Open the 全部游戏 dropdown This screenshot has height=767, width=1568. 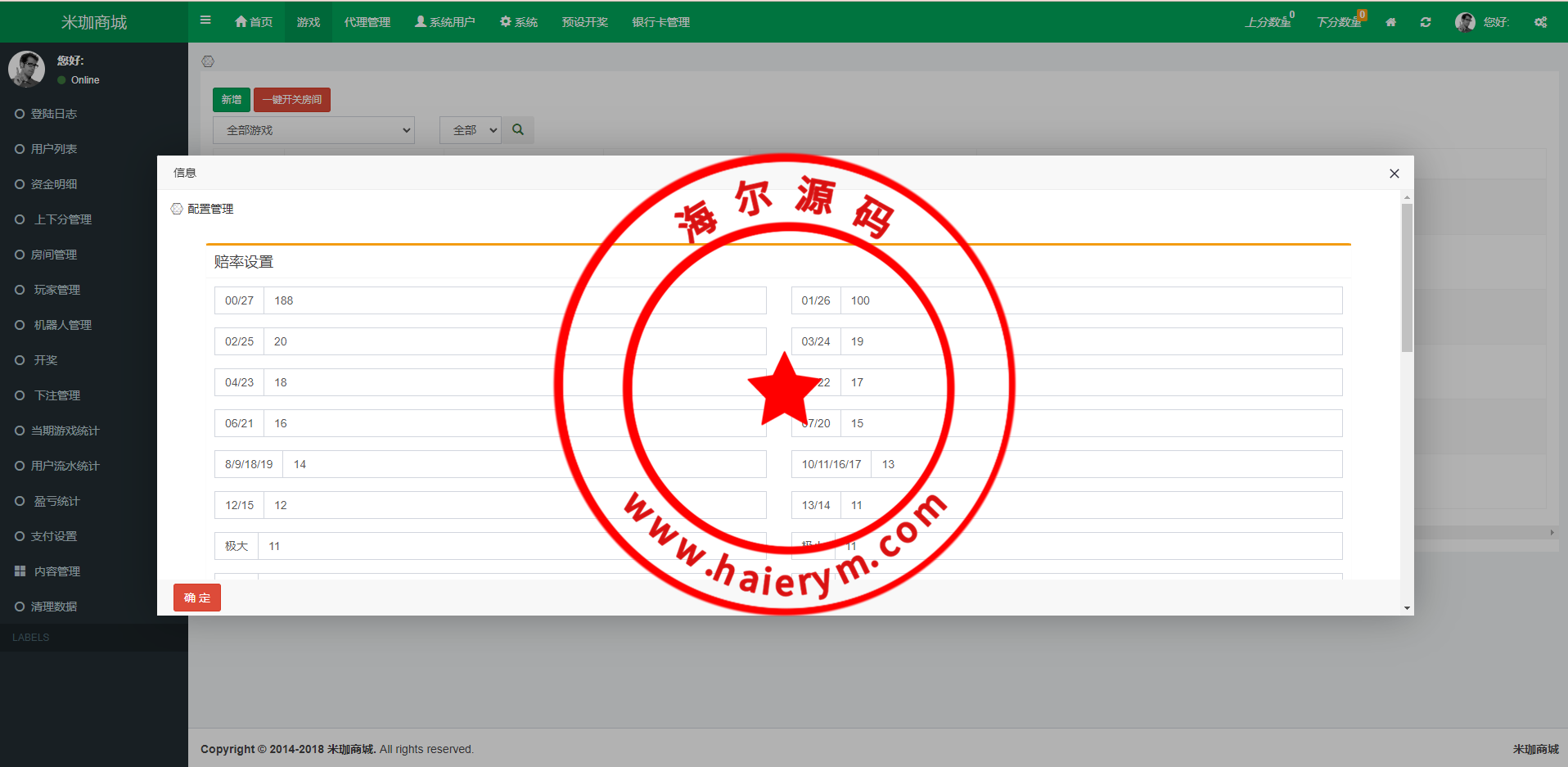pyautogui.click(x=313, y=130)
